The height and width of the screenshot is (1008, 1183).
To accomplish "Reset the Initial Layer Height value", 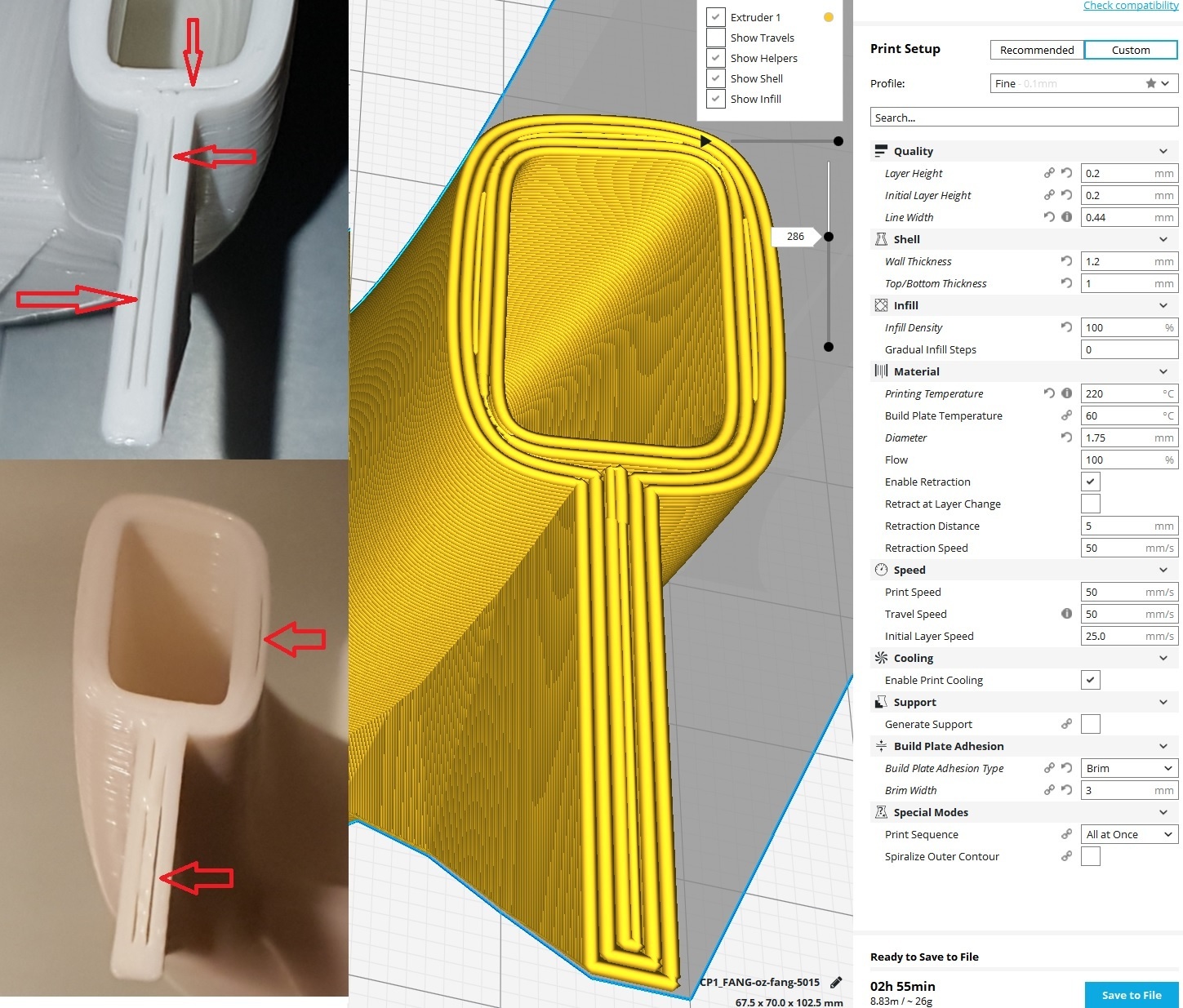I will click(x=1066, y=195).
